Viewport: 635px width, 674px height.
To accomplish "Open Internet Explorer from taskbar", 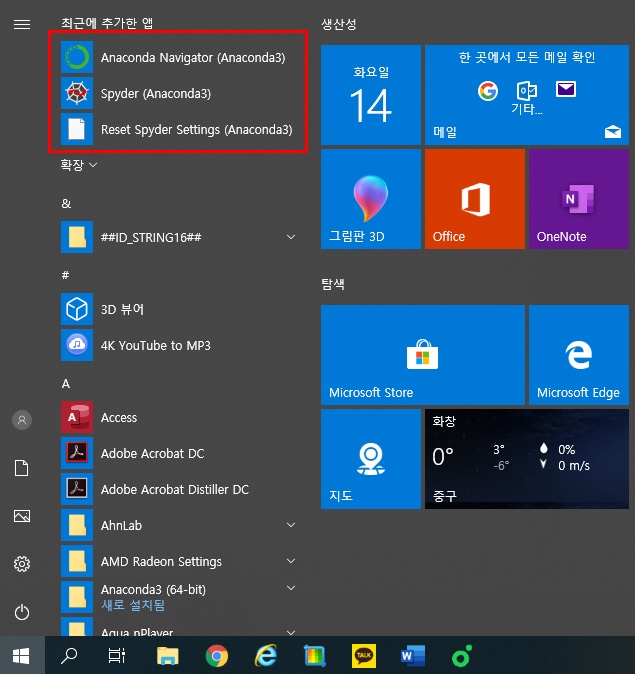I will pyautogui.click(x=266, y=656).
